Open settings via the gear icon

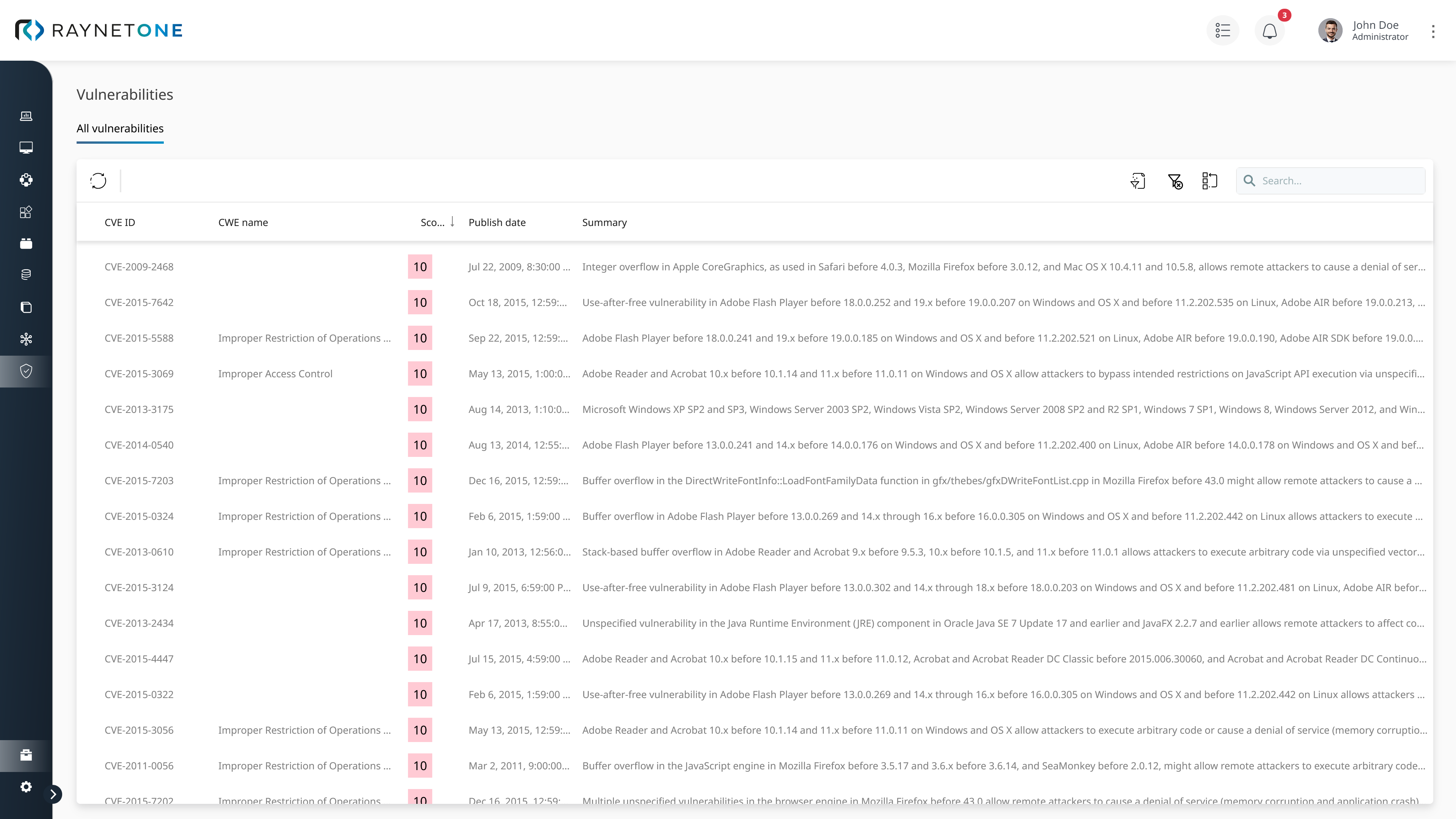pos(26,787)
